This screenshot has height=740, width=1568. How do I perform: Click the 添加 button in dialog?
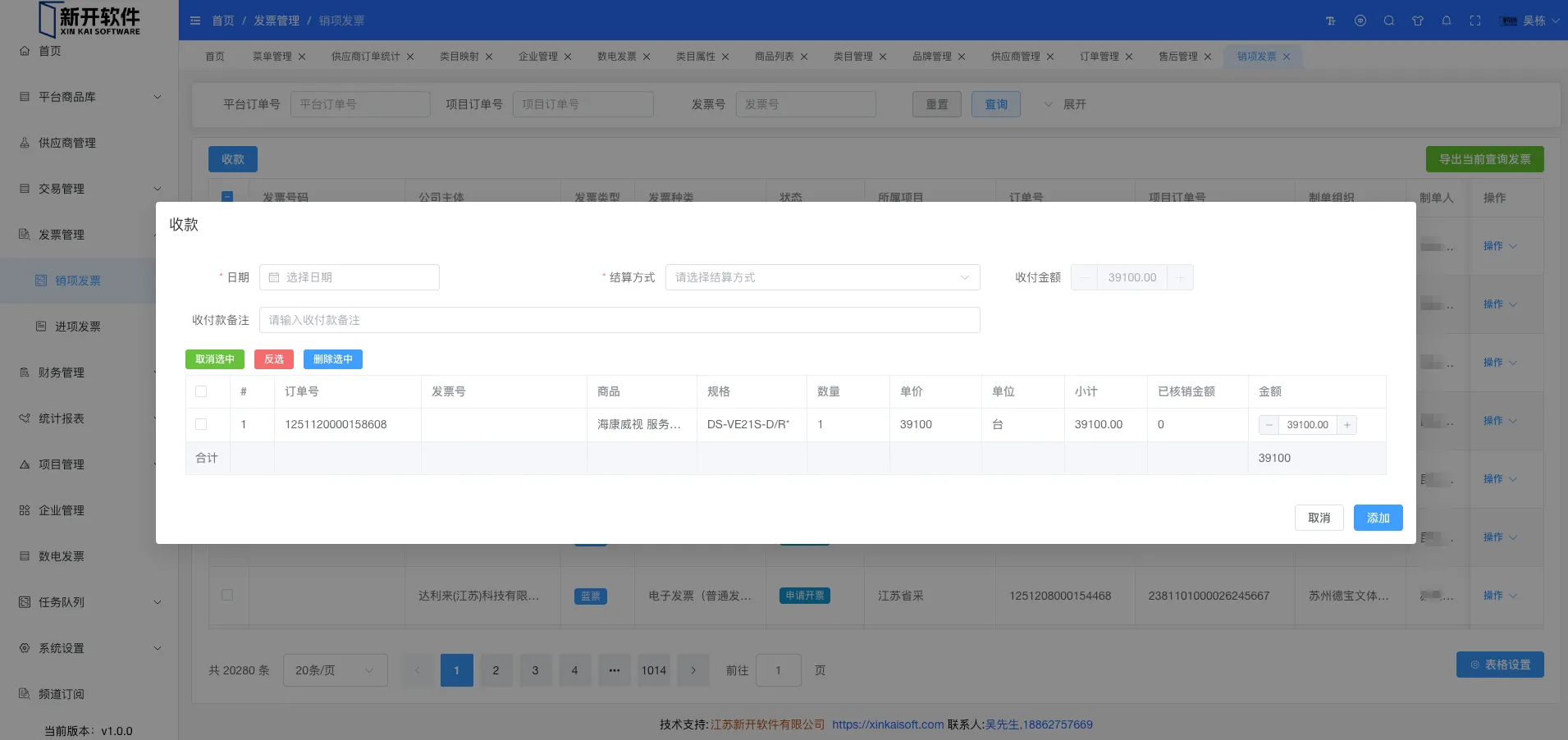[1378, 518]
